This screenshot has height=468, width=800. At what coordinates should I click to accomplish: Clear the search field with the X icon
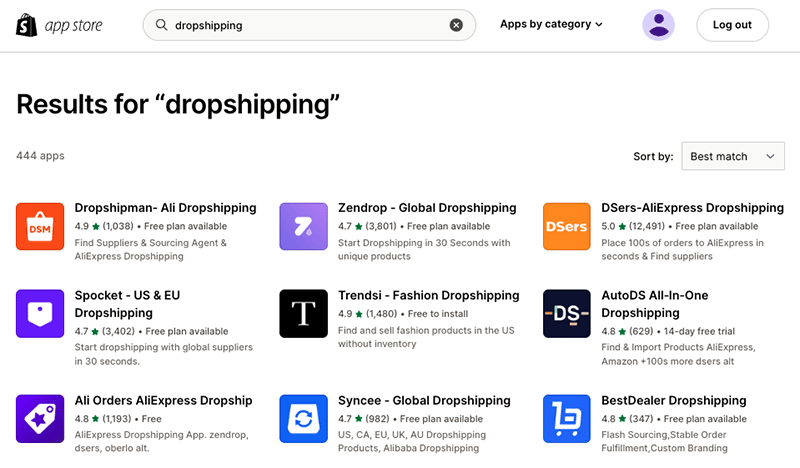point(456,25)
